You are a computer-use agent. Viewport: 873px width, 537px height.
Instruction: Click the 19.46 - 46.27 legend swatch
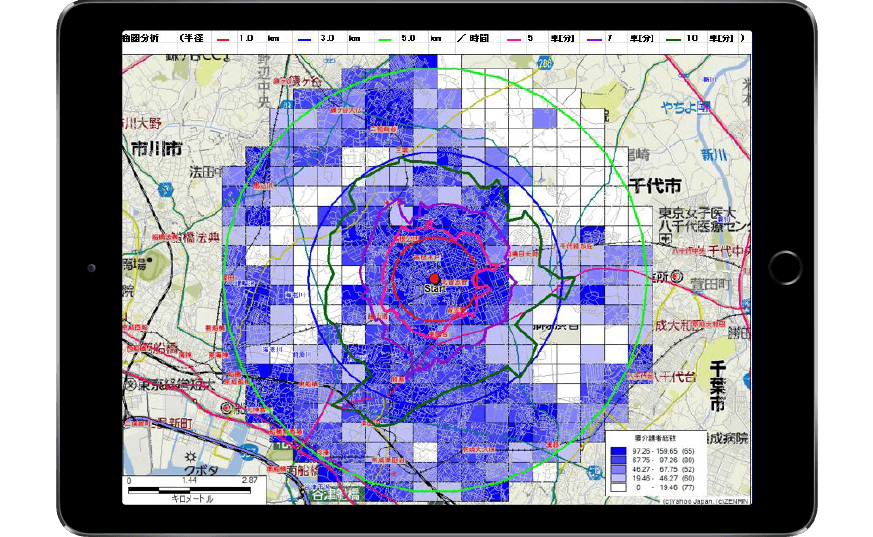pyautogui.click(x=618, y=479)
